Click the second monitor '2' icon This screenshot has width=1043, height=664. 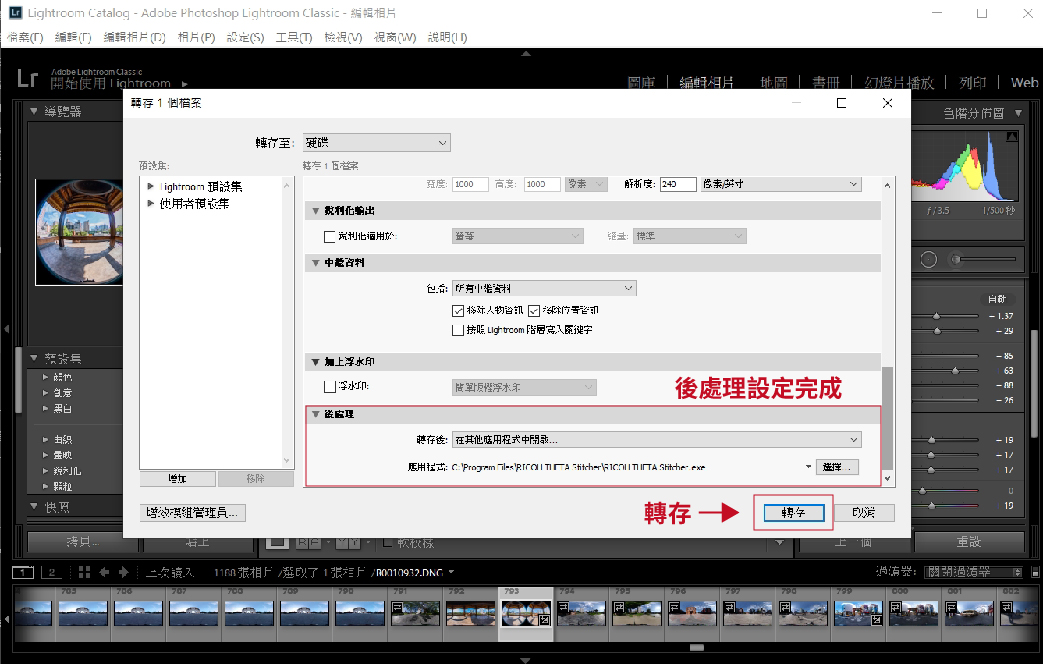tap(53, 572)
